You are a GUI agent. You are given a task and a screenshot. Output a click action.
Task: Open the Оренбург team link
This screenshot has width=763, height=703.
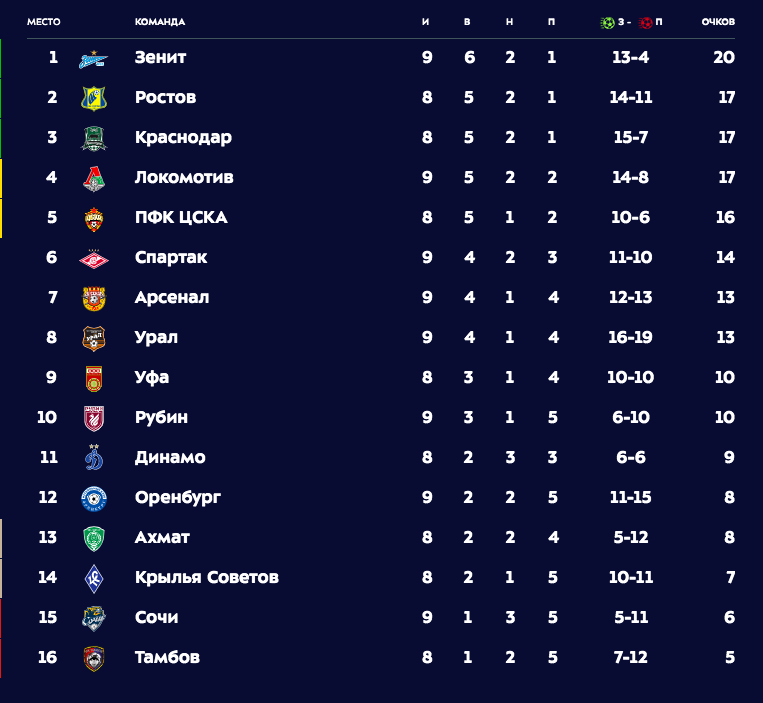coord(178,498)
